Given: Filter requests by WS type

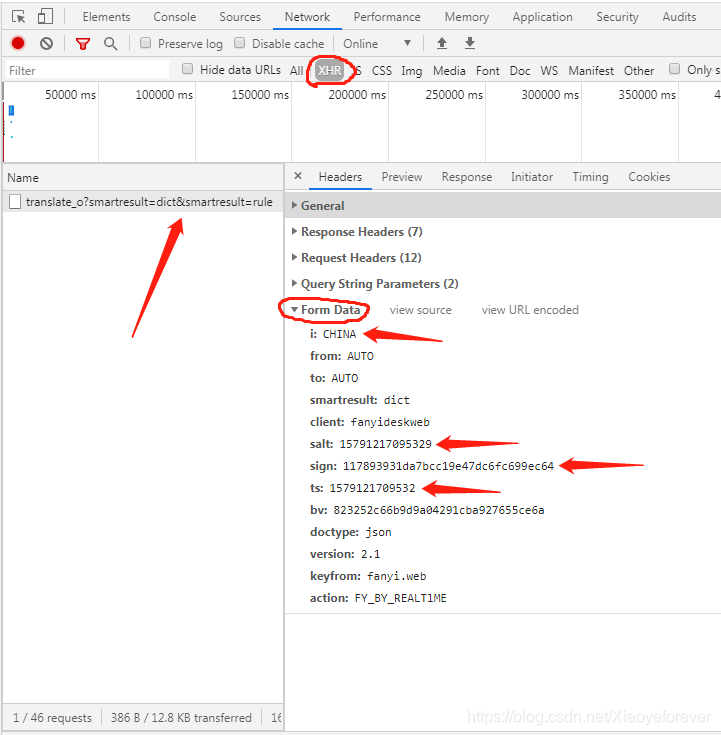Looking at the screenshot, I should point(549,71).
